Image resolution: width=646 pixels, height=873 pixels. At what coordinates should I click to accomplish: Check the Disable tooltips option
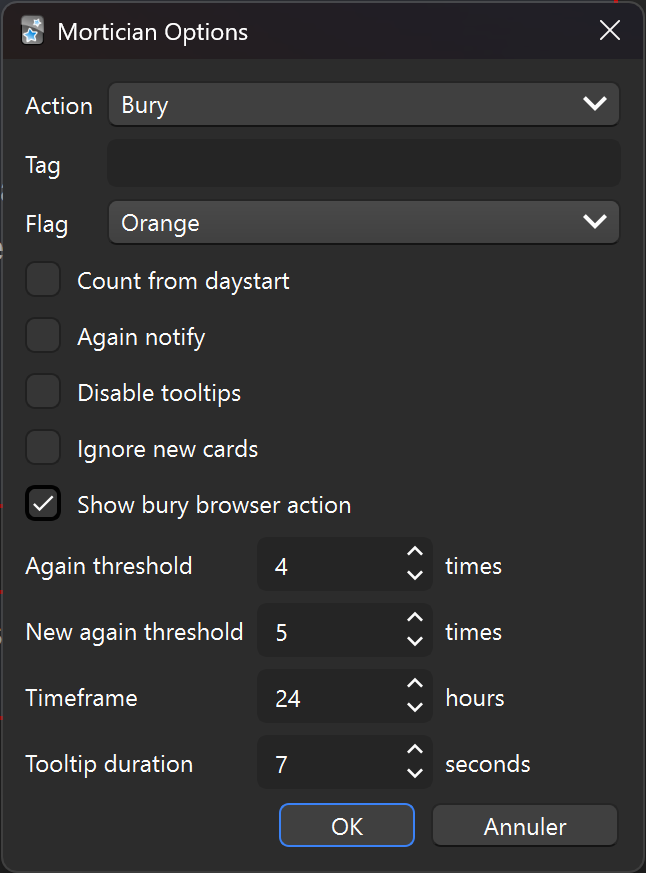coord(43,392)
